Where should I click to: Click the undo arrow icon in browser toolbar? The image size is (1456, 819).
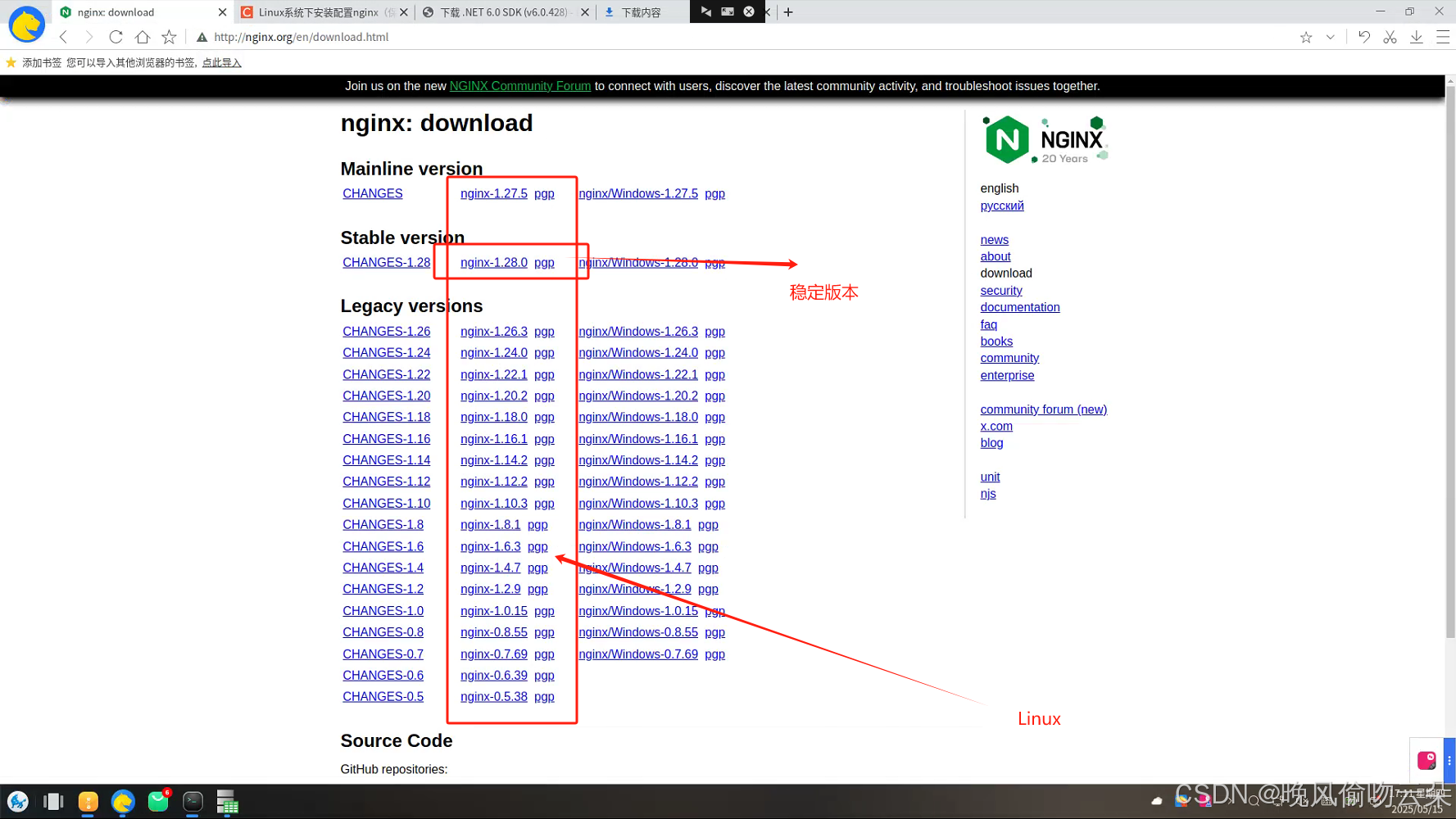click(1363, 37)
